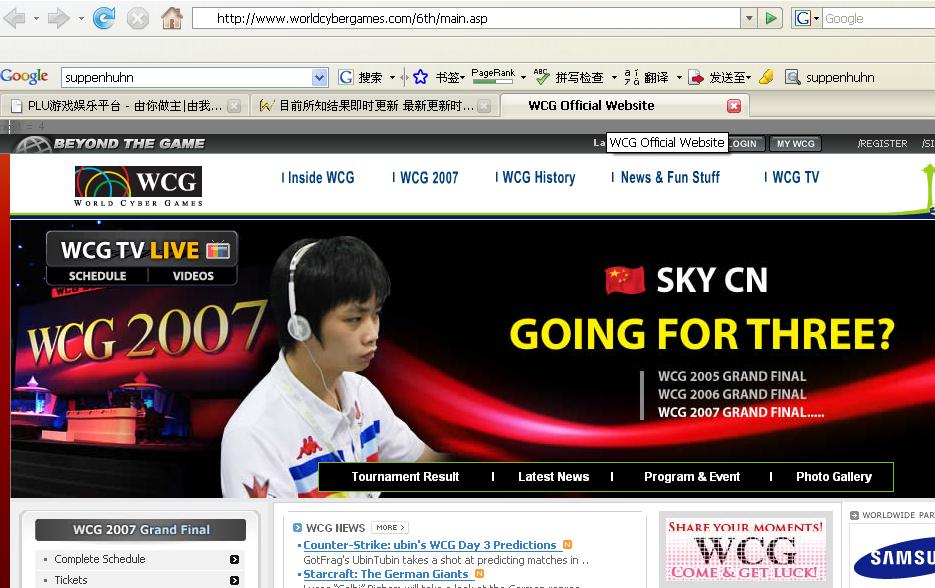Click the China flag icon beside SKY CN
Screen dimensions: 935x588
click(625, 280)
